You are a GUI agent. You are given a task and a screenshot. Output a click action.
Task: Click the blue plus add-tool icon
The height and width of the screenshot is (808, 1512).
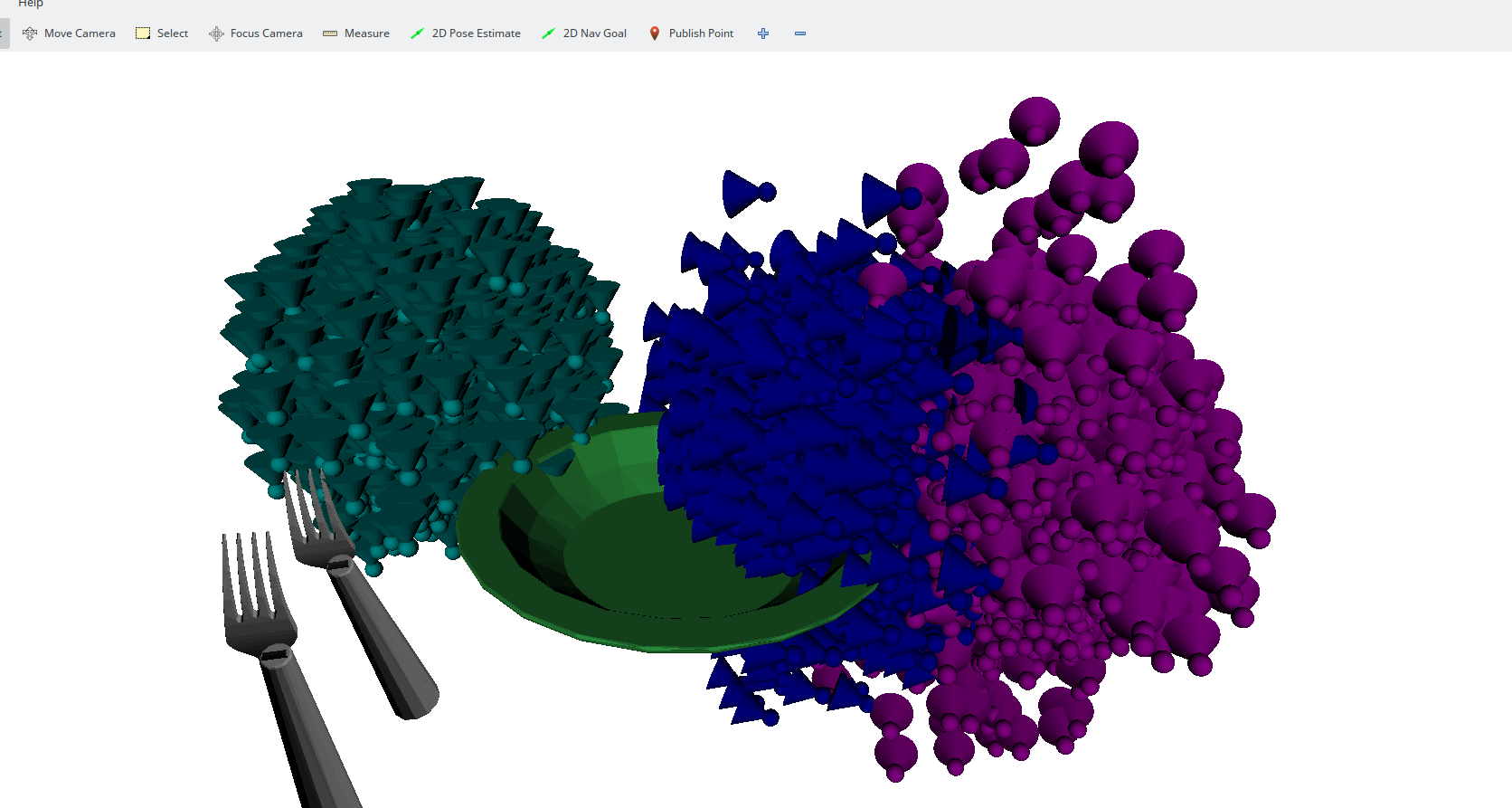763,33
